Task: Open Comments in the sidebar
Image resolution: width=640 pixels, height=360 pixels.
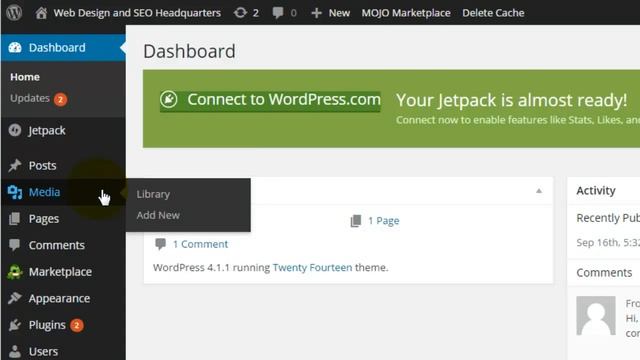Action: (57, 245)
